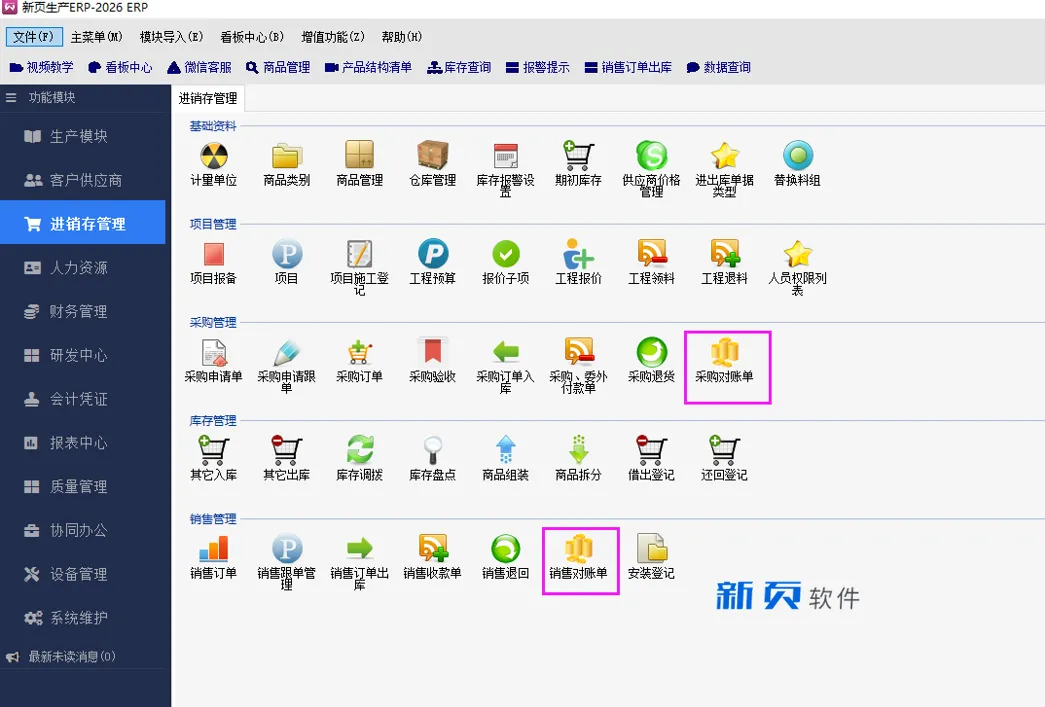Collapse sidebar via 功能模块 hamburger icon

point(11,97)
